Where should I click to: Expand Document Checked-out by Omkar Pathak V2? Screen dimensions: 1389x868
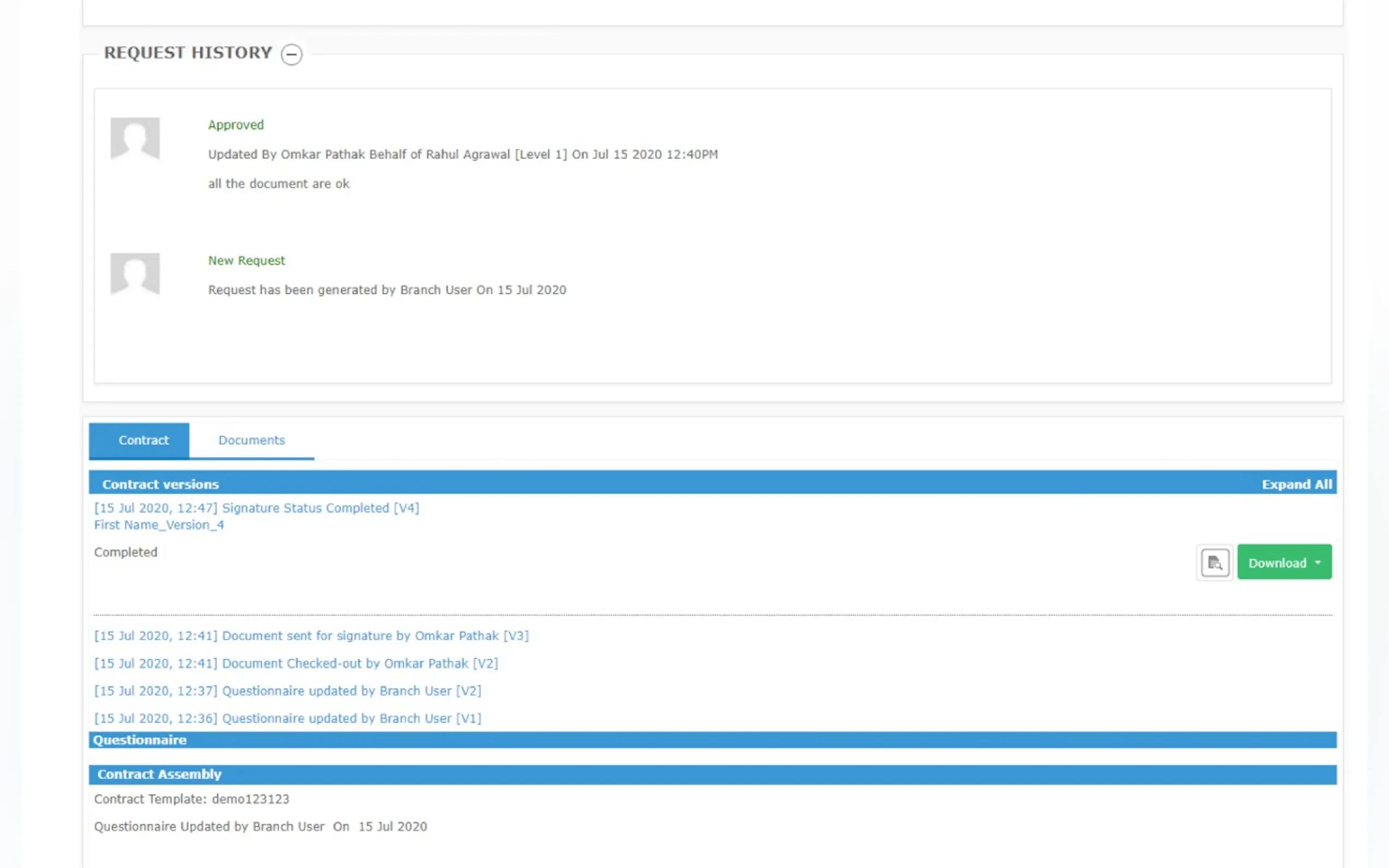pyautogui.click(x=296, y=663)
